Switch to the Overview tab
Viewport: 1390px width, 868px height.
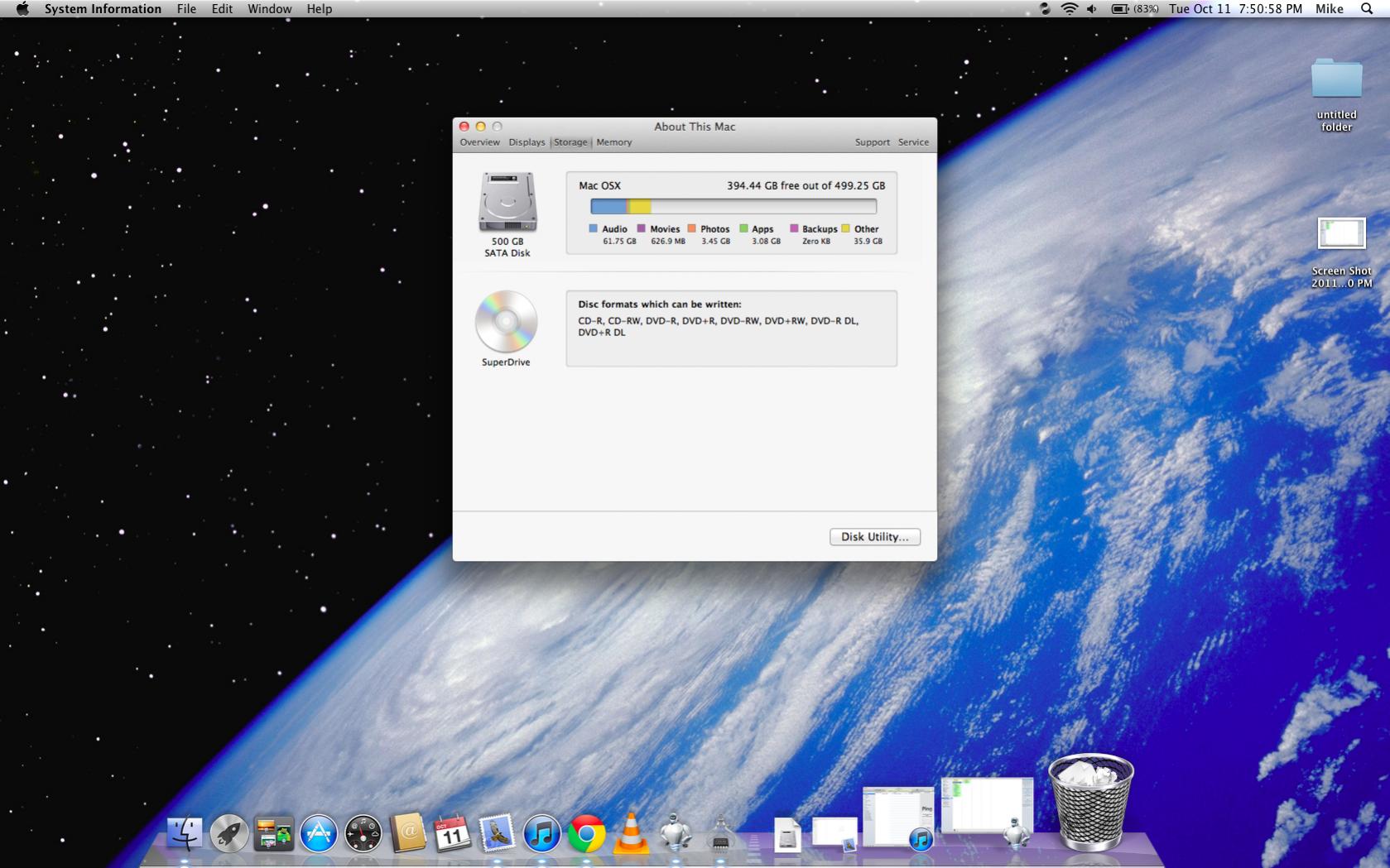[479, 142]
